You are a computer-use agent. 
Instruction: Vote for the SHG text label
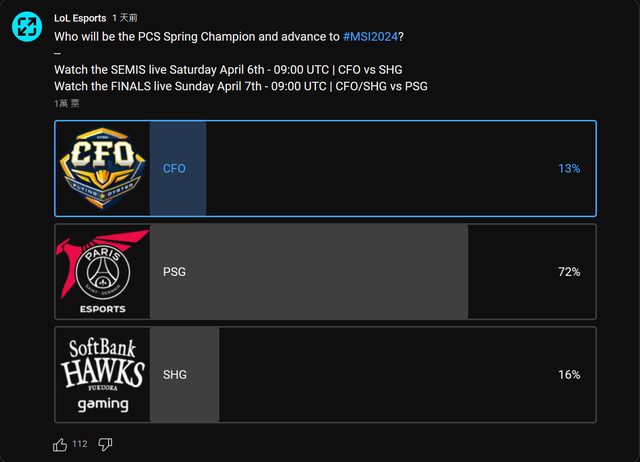[x=174, y=375]
